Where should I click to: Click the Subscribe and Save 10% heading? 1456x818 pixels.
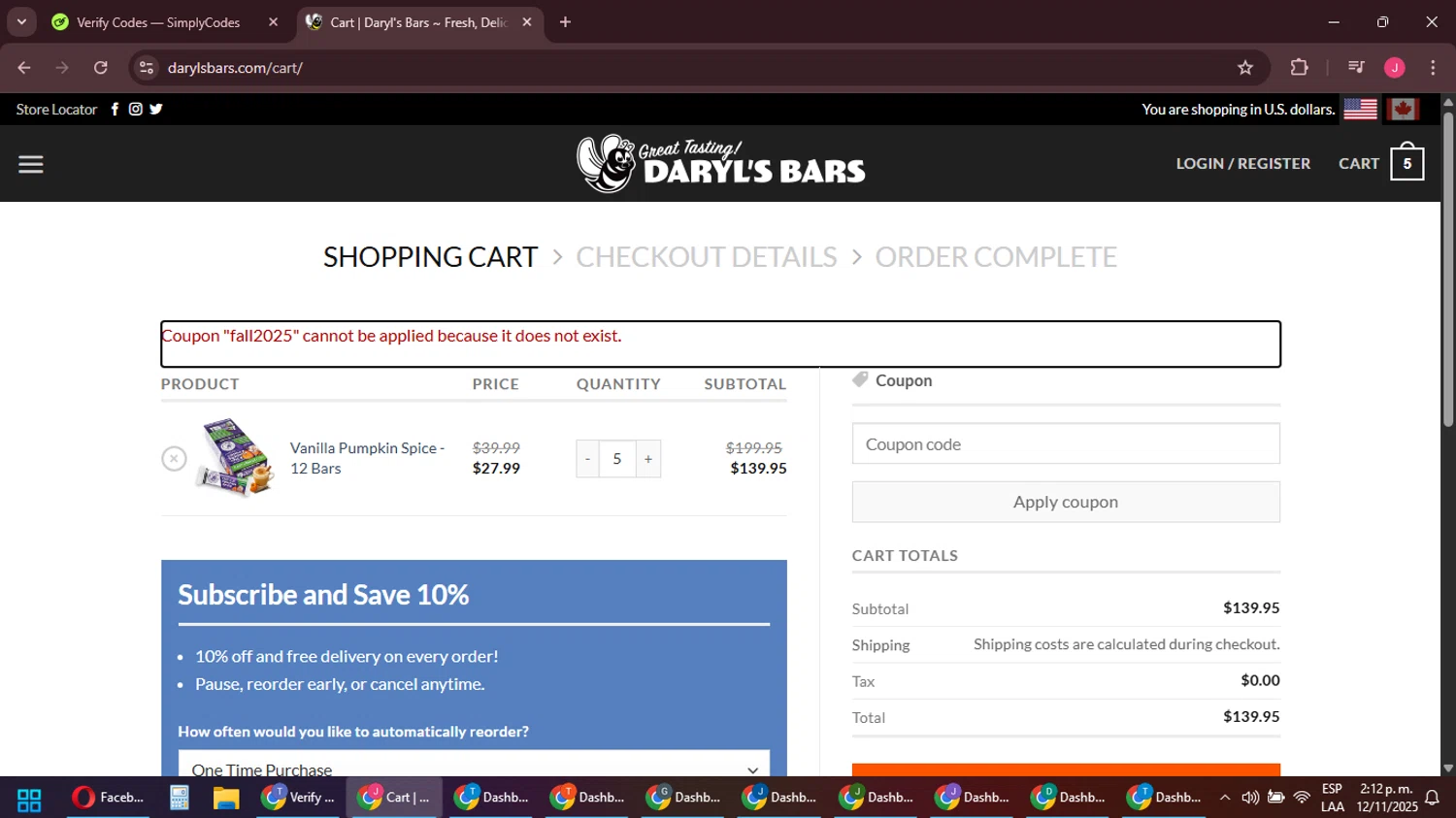[323, 594]
